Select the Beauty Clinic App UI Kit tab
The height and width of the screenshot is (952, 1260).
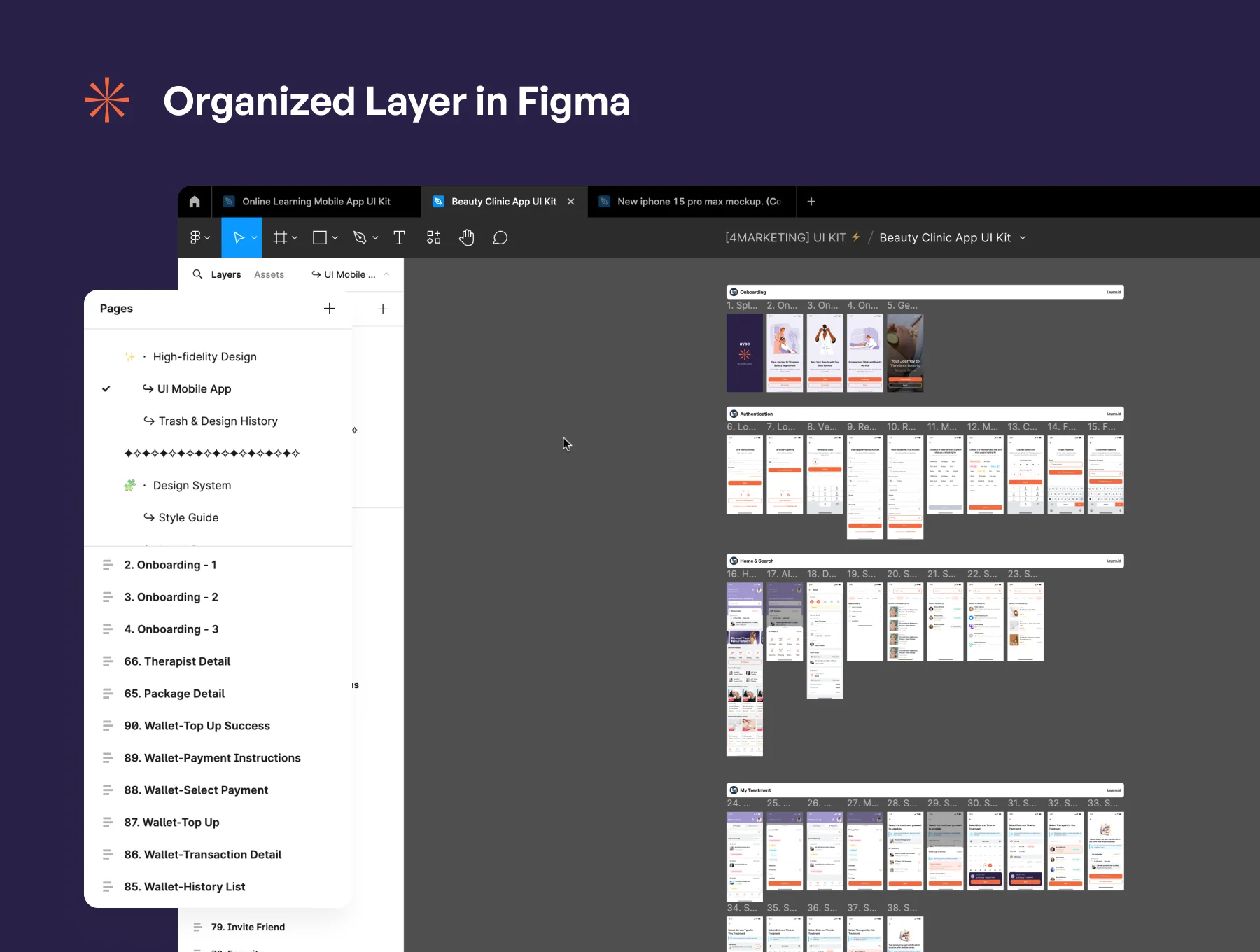coord(504,202)
